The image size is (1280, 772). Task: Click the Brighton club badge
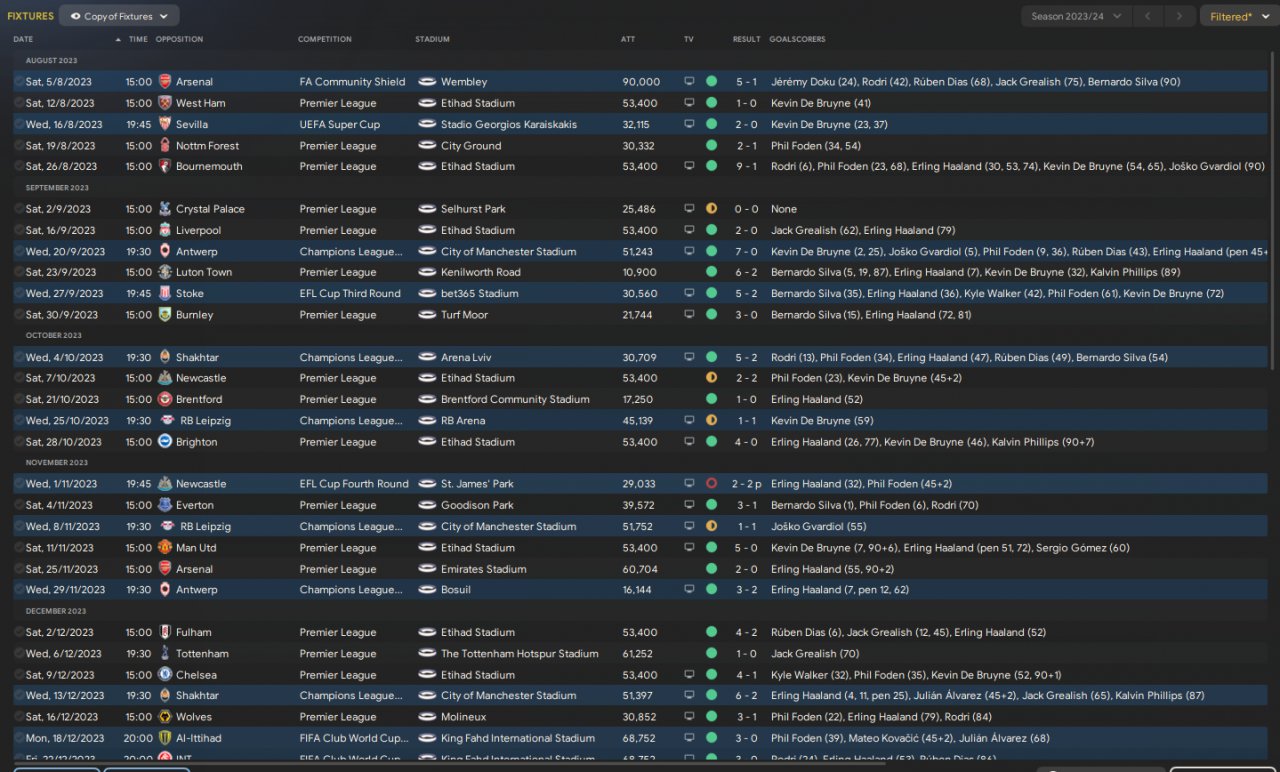(165, 441)
